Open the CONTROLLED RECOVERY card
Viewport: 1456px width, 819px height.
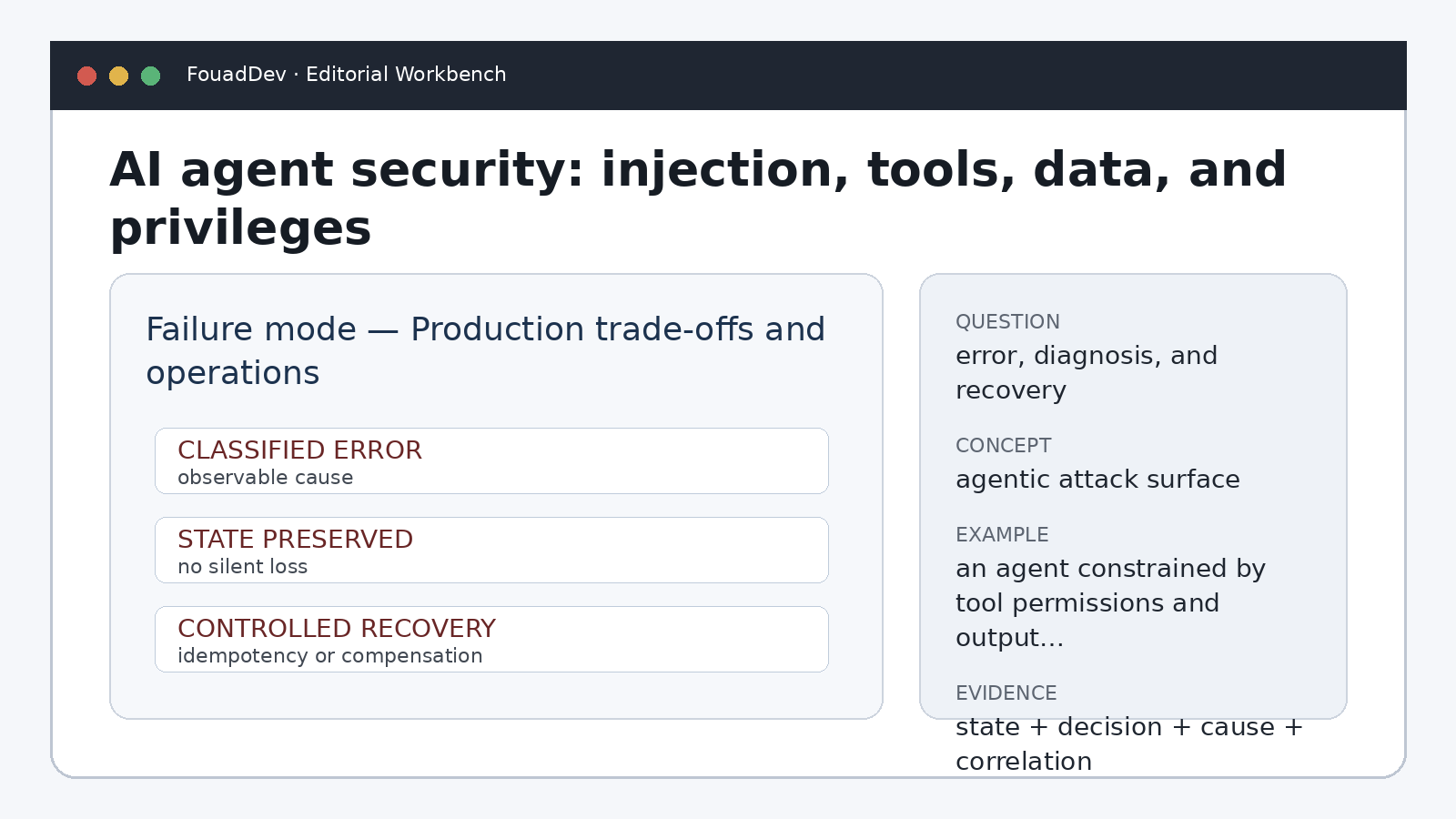491,640
